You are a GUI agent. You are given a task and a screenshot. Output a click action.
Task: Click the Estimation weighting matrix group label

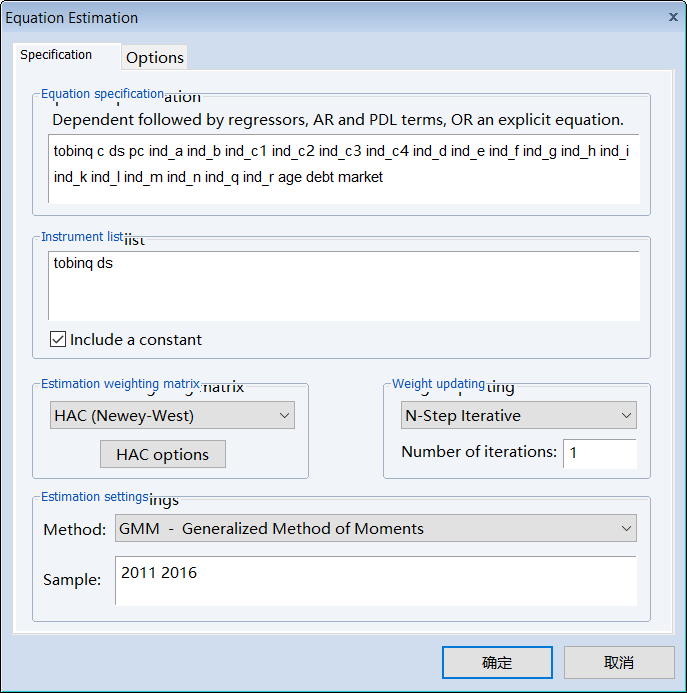click(120, 384)
